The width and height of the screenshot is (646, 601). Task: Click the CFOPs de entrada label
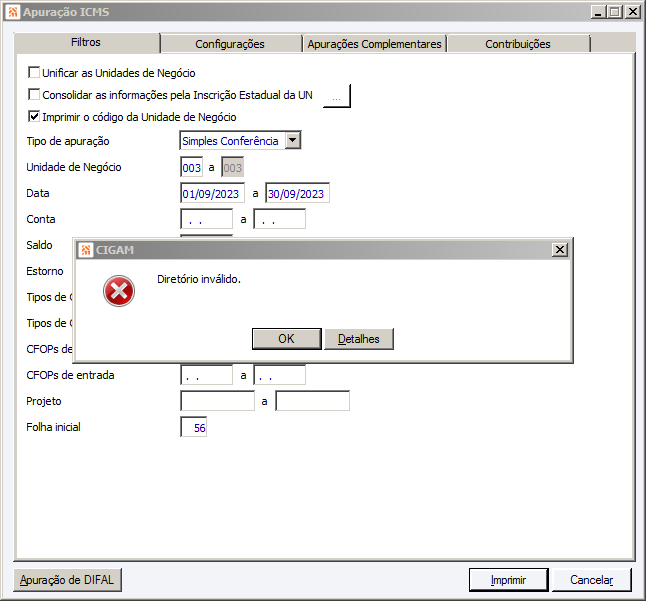pyautogui.click(x=70, y=375)
